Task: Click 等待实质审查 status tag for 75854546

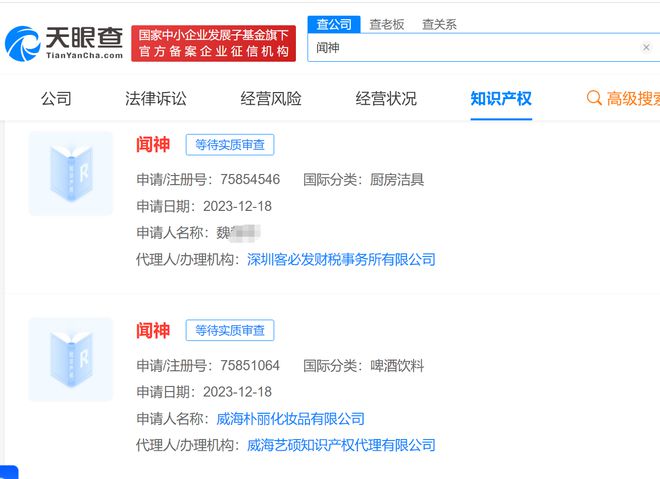Action: click(230, 145)
